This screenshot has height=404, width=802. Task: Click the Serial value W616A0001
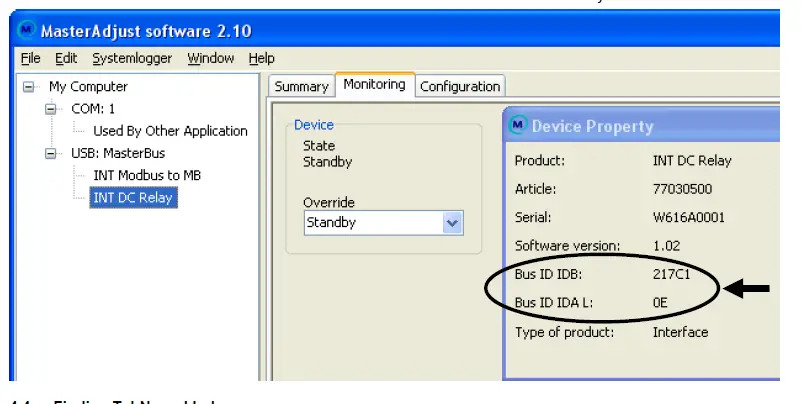(688, 218)
